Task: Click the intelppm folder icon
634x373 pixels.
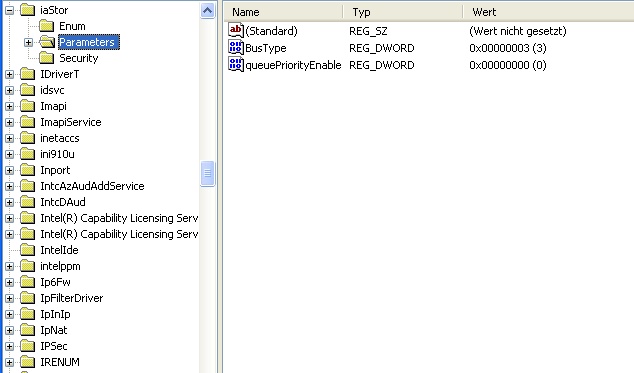Action: pos(27,266)
